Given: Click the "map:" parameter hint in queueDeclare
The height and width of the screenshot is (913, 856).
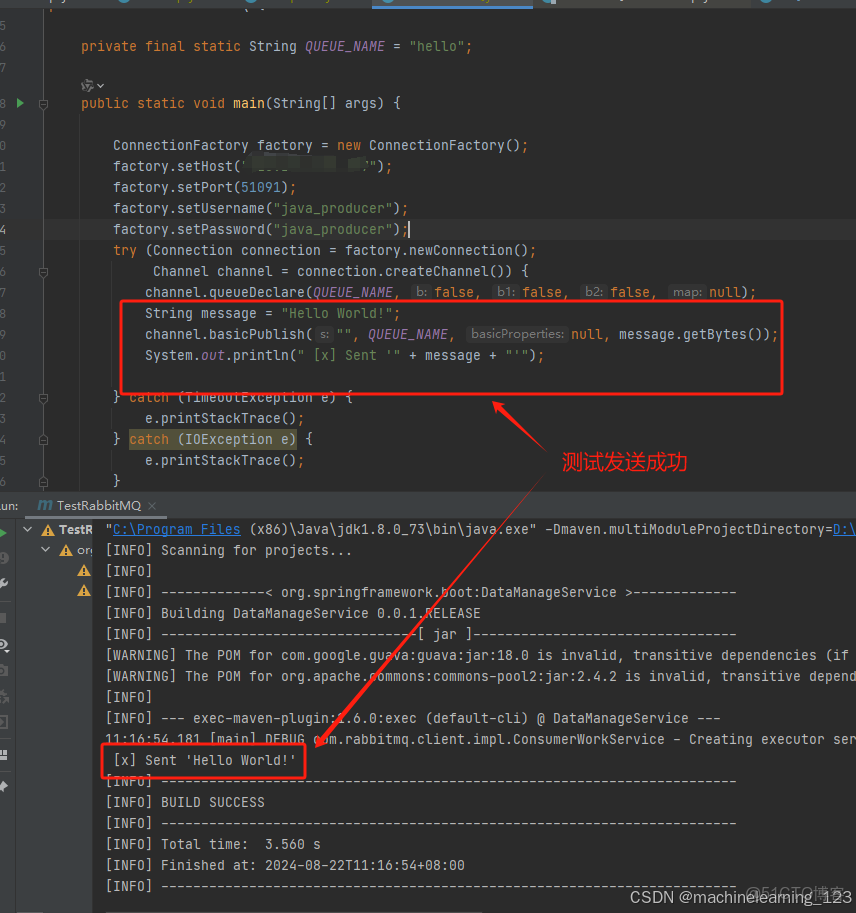Looking at the screenshot, I should (687, 292).
